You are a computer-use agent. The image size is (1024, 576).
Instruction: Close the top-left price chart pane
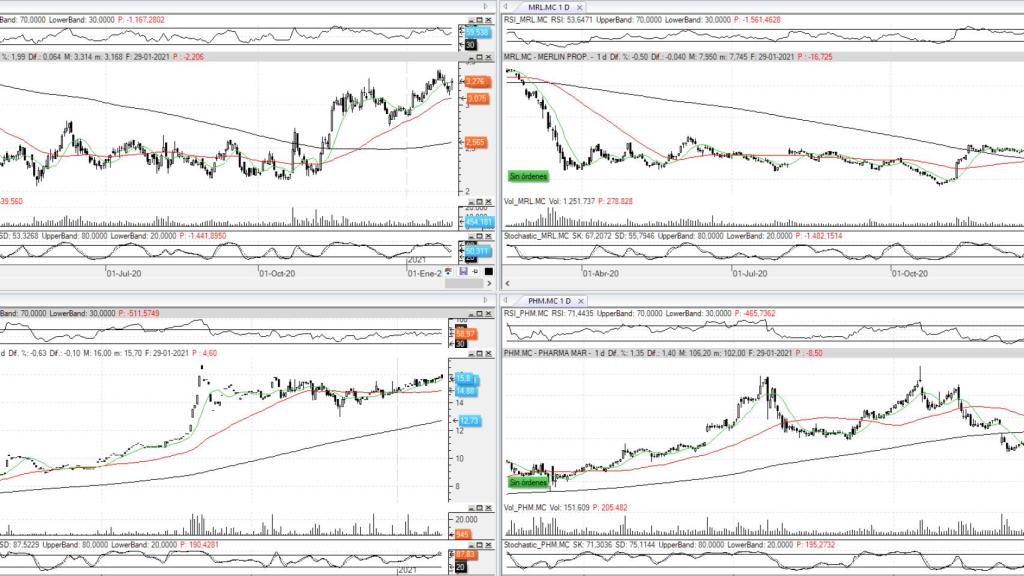click(x=487, y=57)
